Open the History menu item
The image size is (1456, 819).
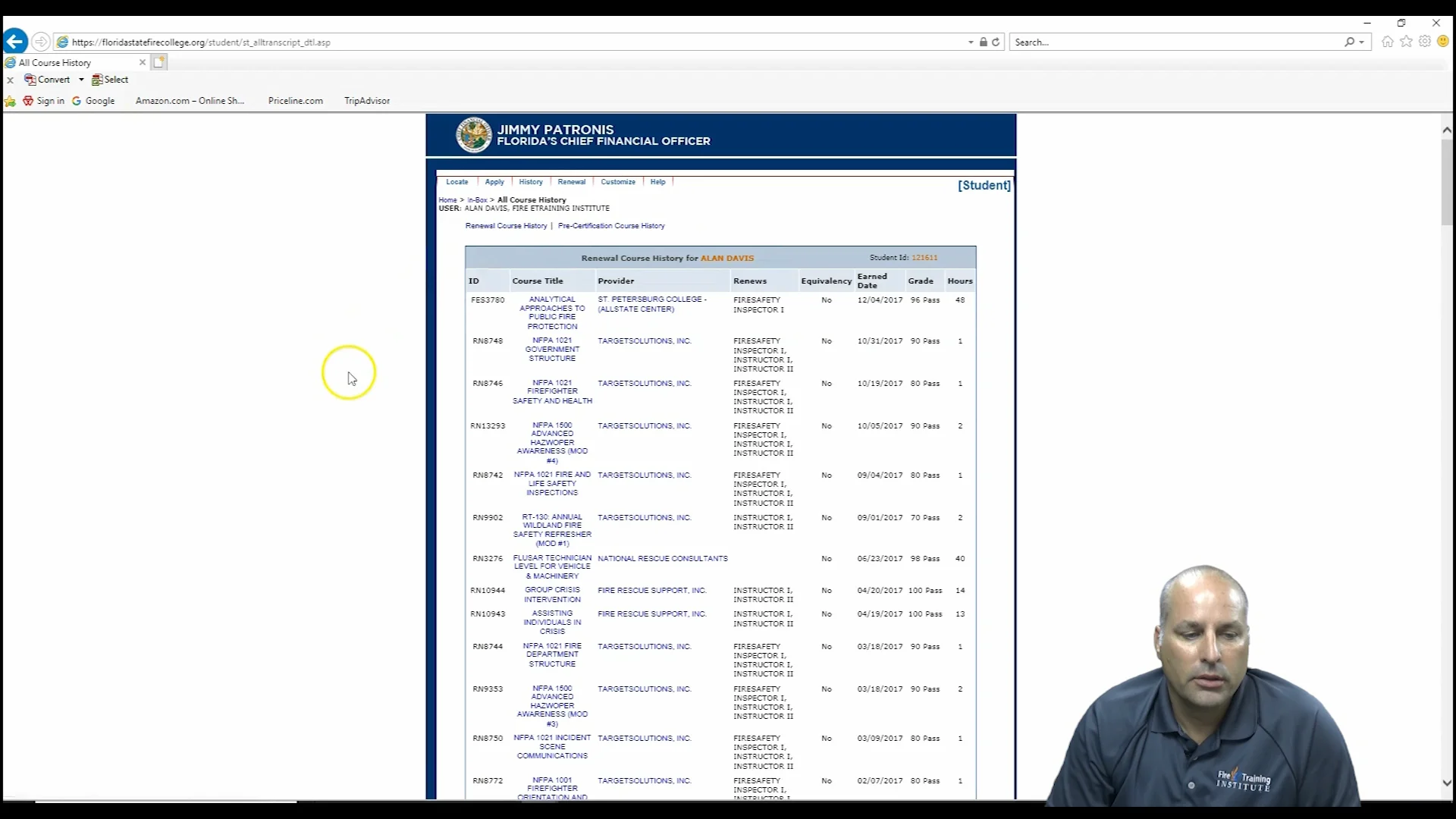[x=531, y=182]
